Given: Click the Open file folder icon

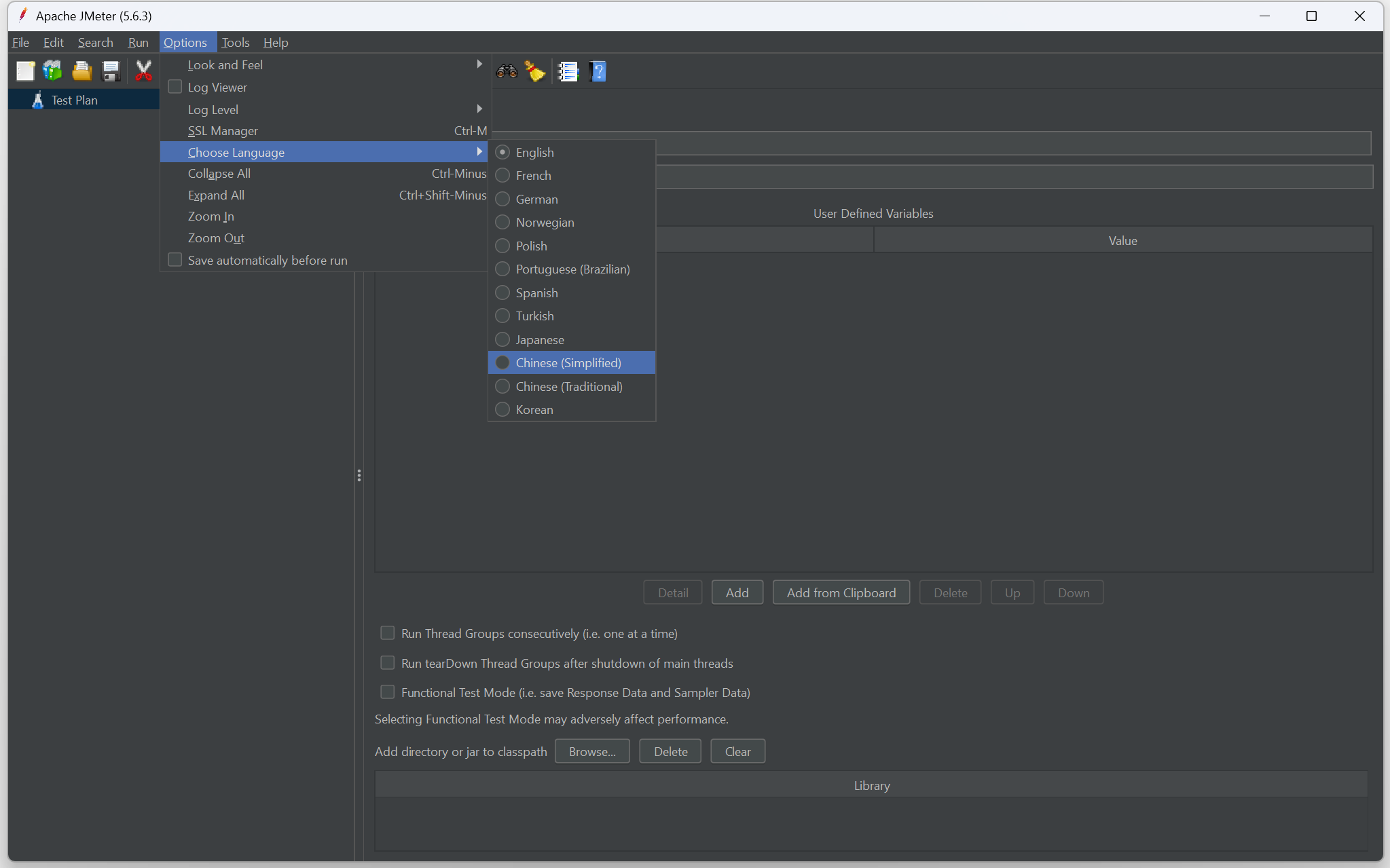Looking at the screenshot, I should (x=82, y=71).
